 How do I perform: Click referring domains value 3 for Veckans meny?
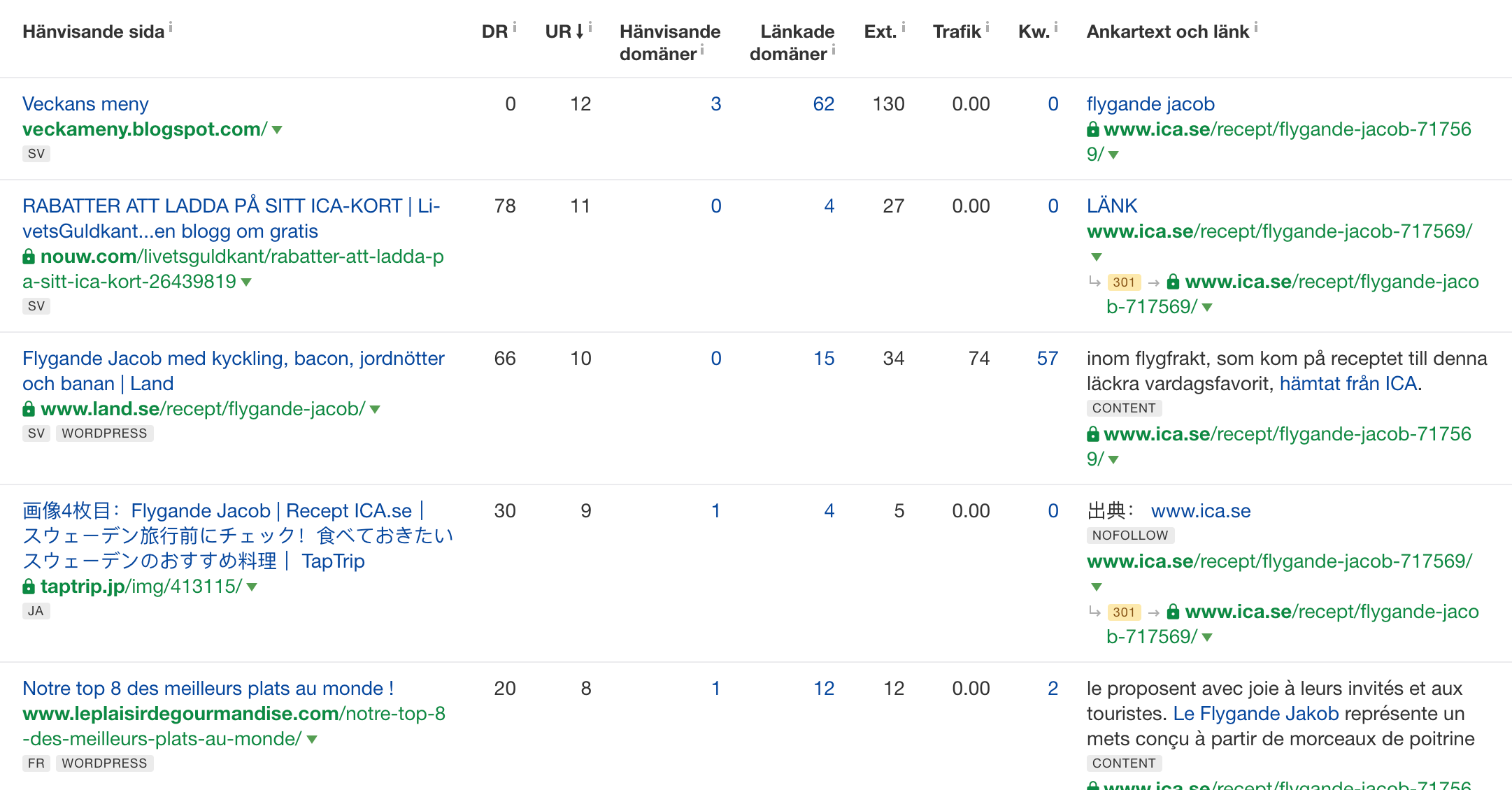715,104
